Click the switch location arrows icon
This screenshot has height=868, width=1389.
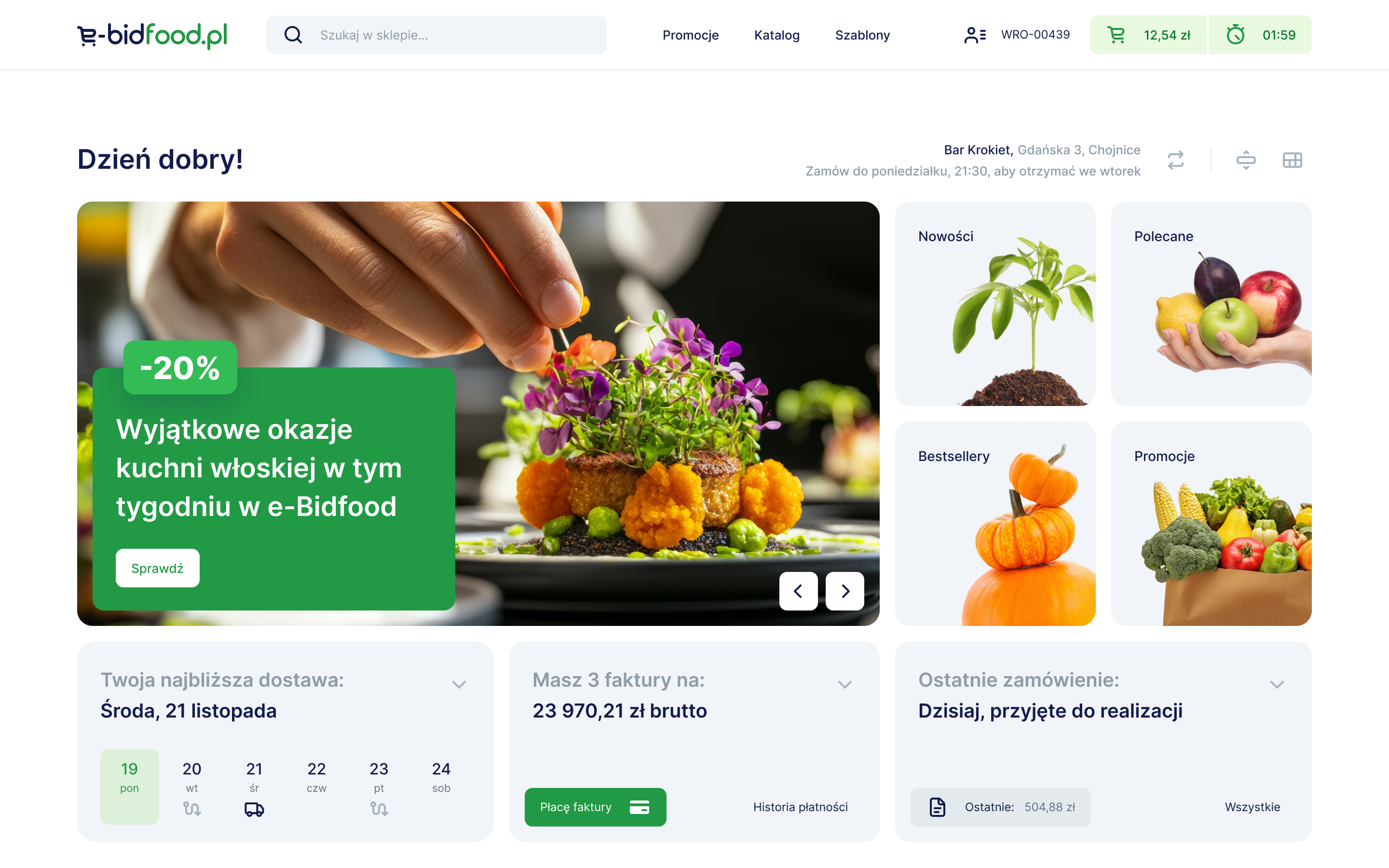click(x=1175, y=160)
